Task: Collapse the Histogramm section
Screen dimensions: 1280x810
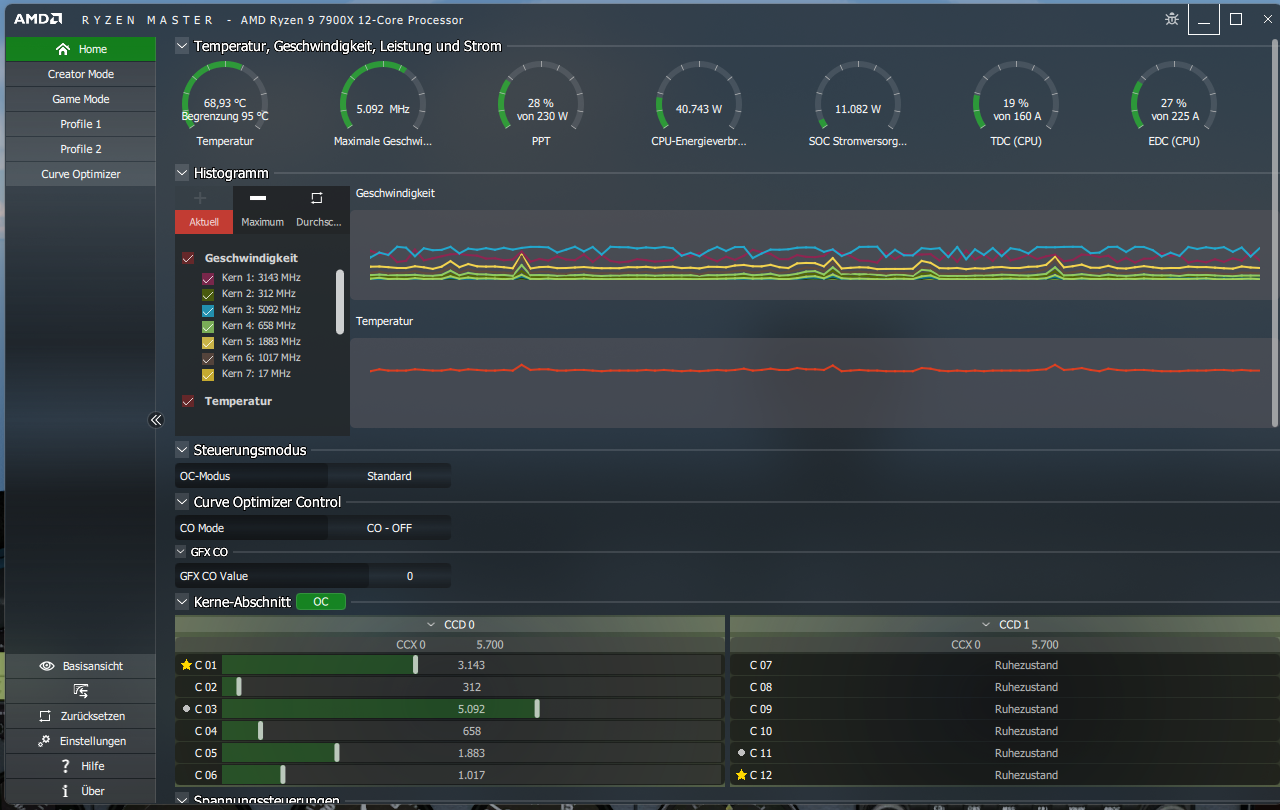Action: point(182,173)
